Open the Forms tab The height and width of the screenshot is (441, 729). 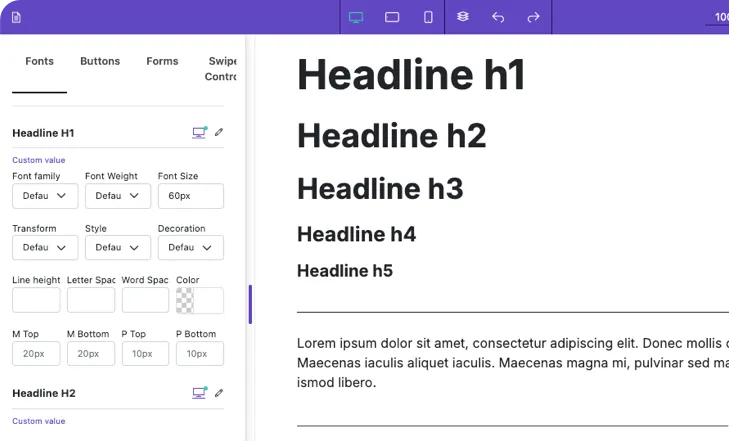click(162, 61)
